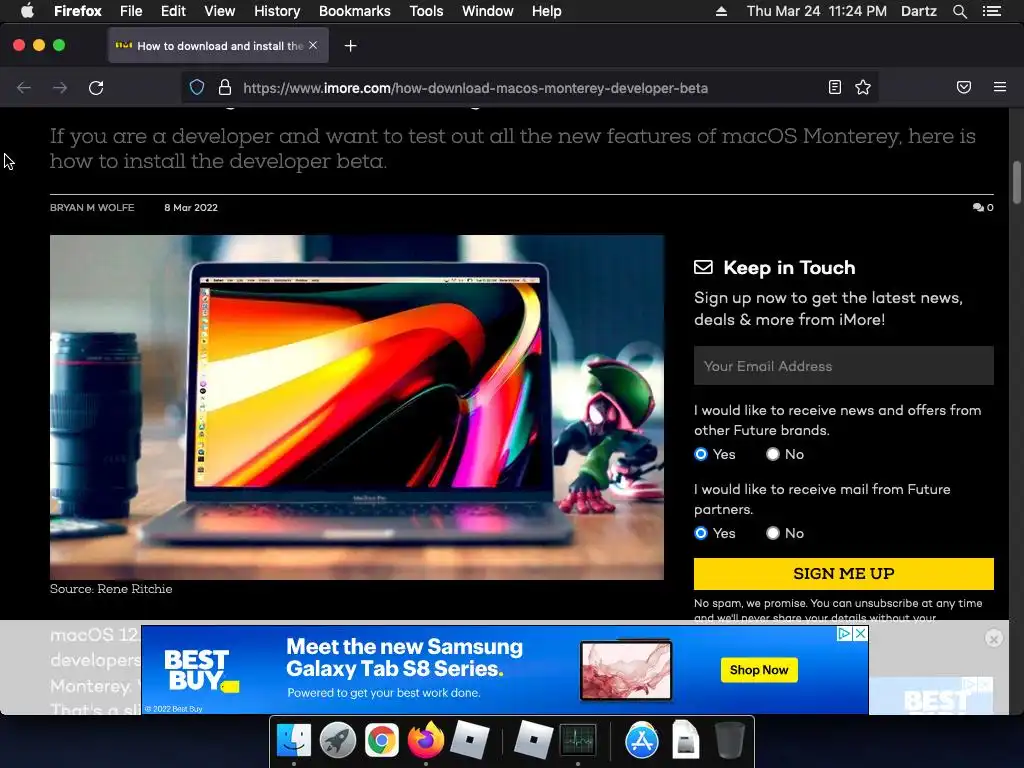Close the iMore article tab
Screen dimensions: 1024x768
point(313,45)
